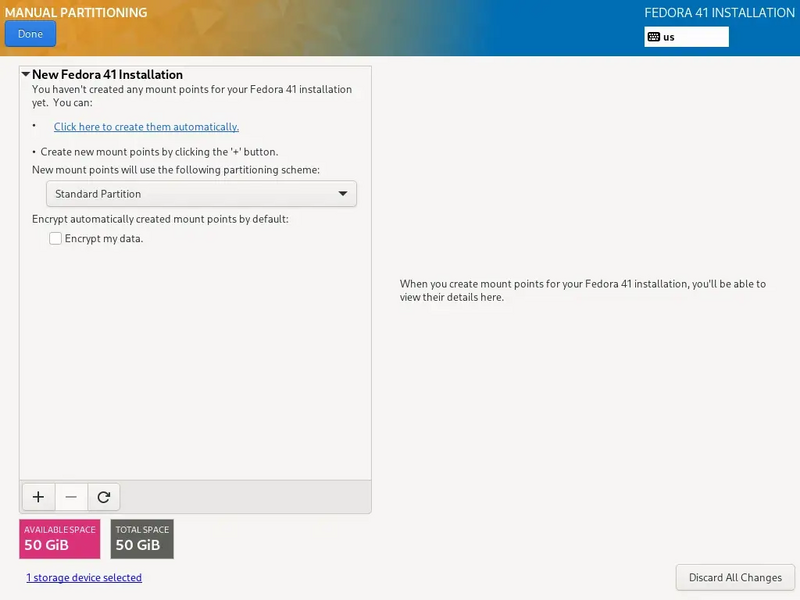Click the gray TOTAL SPACE badge
The image size is (800, 600).
pos(141,538)
